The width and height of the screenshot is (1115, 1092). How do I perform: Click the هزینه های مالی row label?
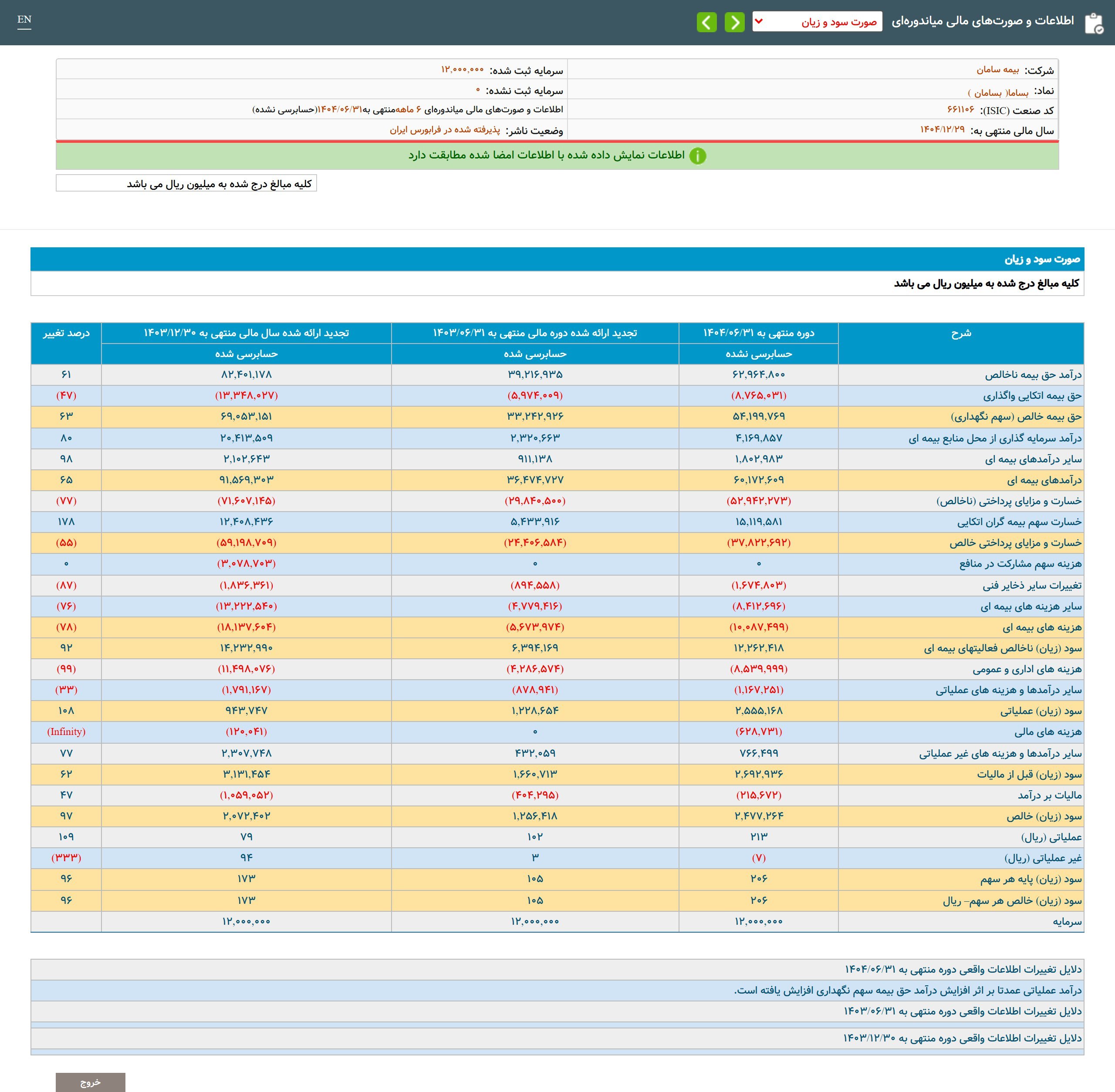[x=1047, y=732]
